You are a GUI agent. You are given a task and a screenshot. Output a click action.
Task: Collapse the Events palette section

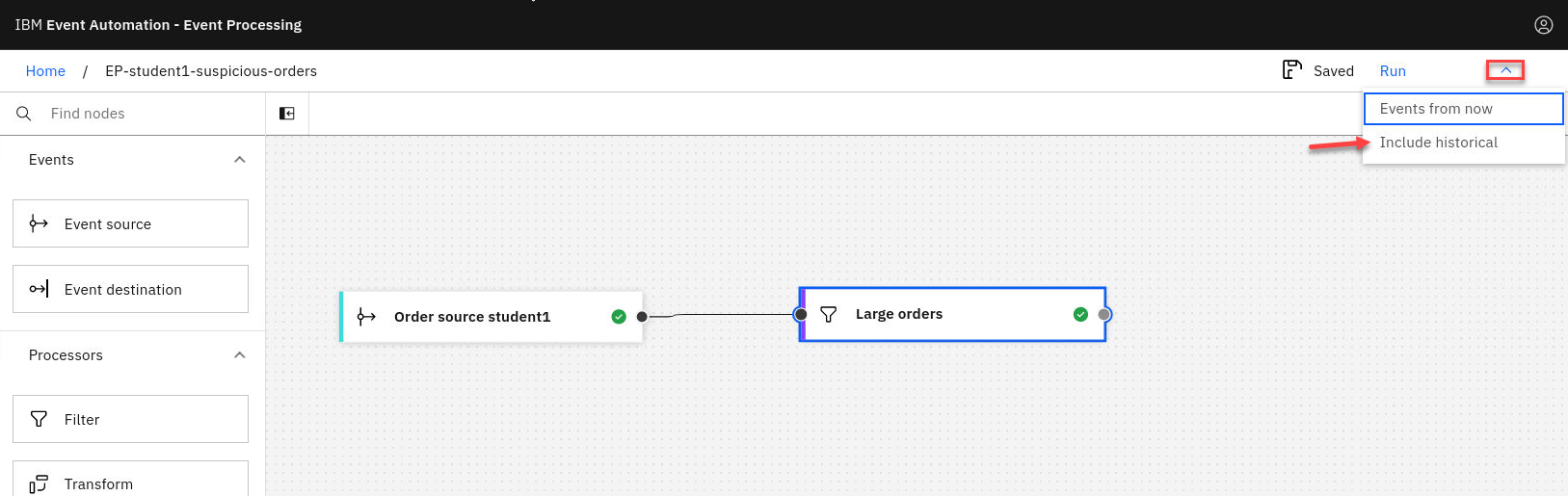click(x=240, y=160)
